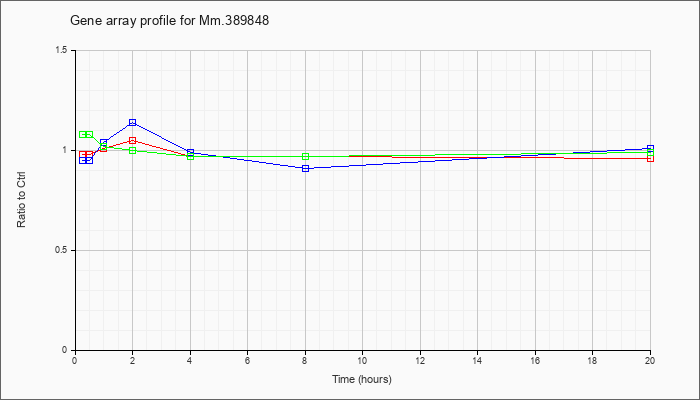
Task: Click the 10 tick label on the time axis
Action: [362, 360]
